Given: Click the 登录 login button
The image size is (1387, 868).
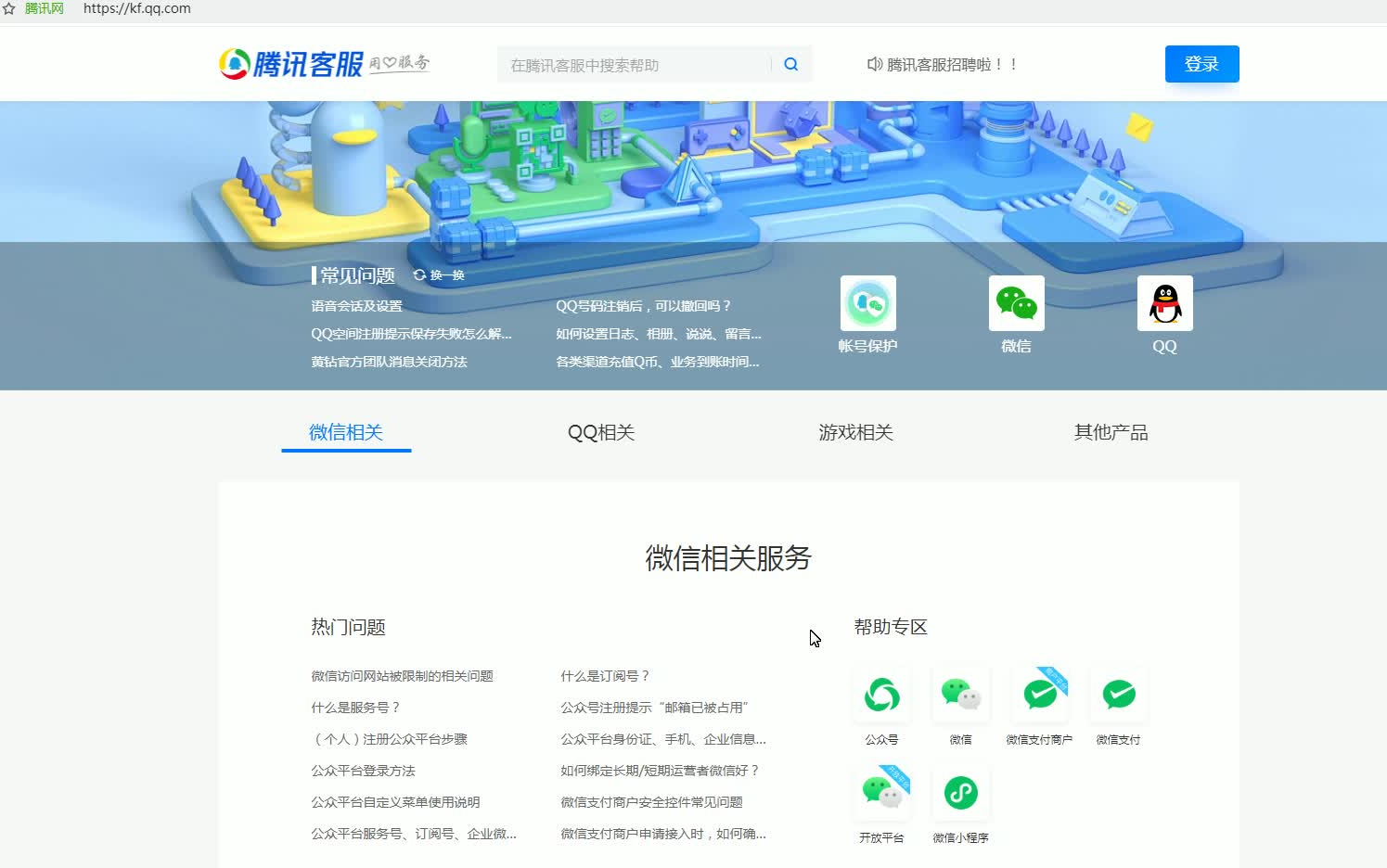Looking at the screenshot, I should [1201, 64].
